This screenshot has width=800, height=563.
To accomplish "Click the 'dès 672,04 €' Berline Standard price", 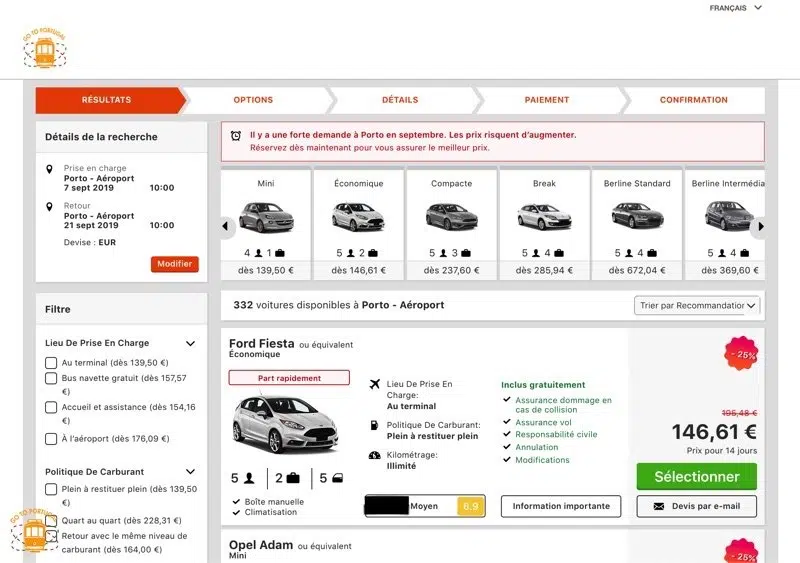I will coord(637,271).
